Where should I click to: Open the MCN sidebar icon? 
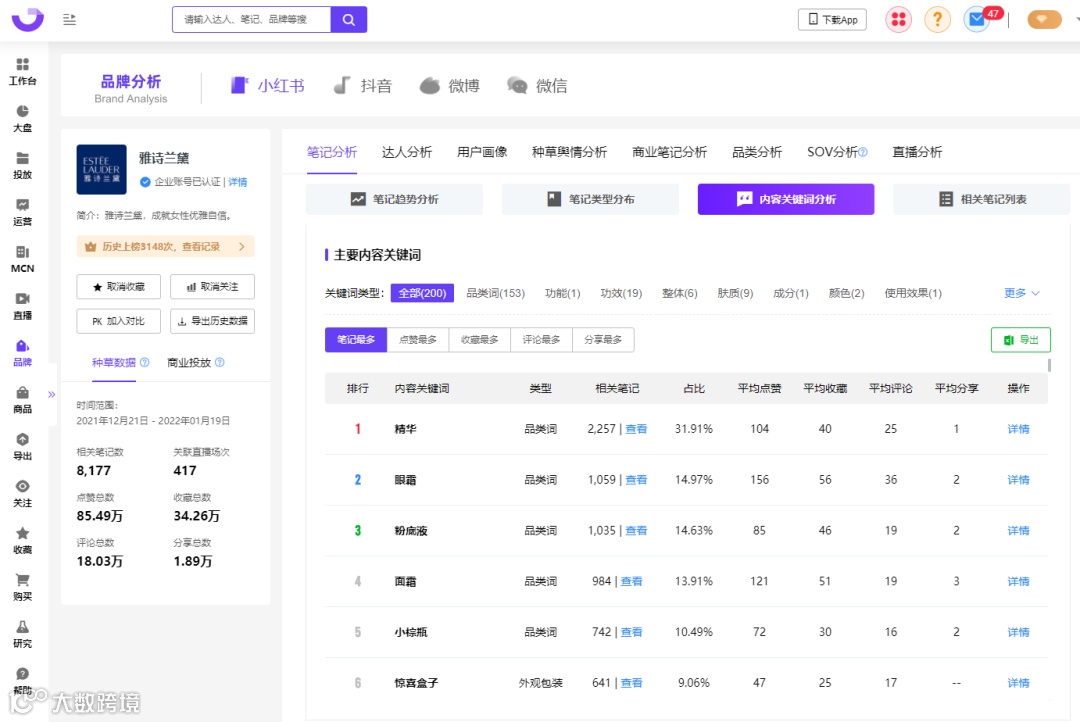[22, 259]
